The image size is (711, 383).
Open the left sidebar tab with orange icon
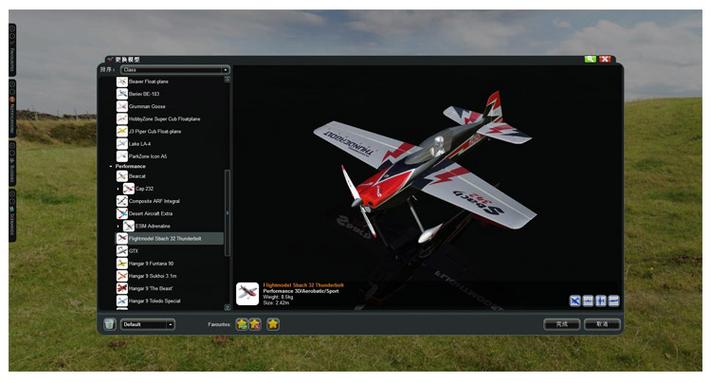pos(12,108)
